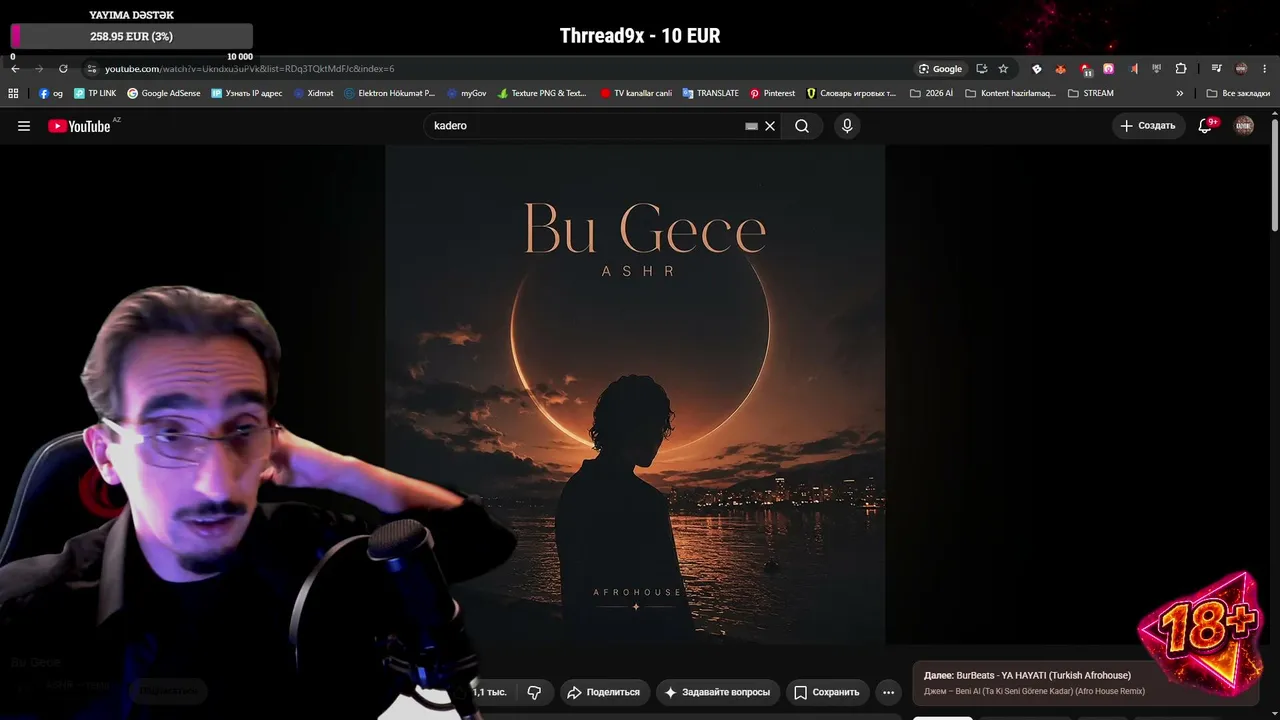Screen dimensions: 1280x720
Task: Expand the STREAM bookmarks folder
Action: tap(1090, 93)
